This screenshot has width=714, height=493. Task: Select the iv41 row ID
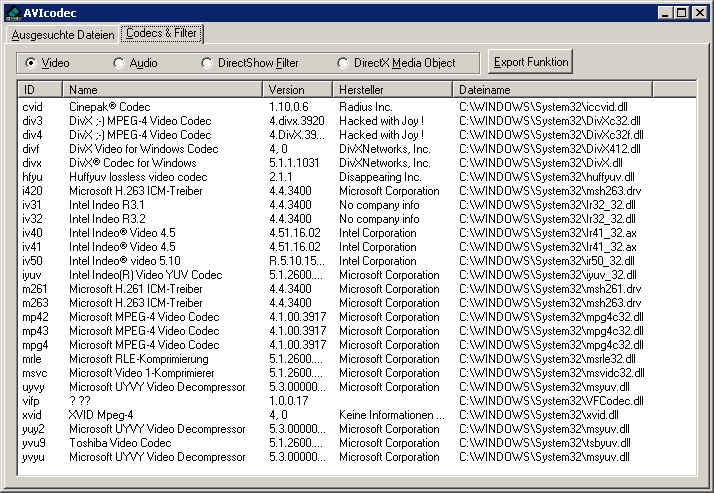[x=32, y=247]
